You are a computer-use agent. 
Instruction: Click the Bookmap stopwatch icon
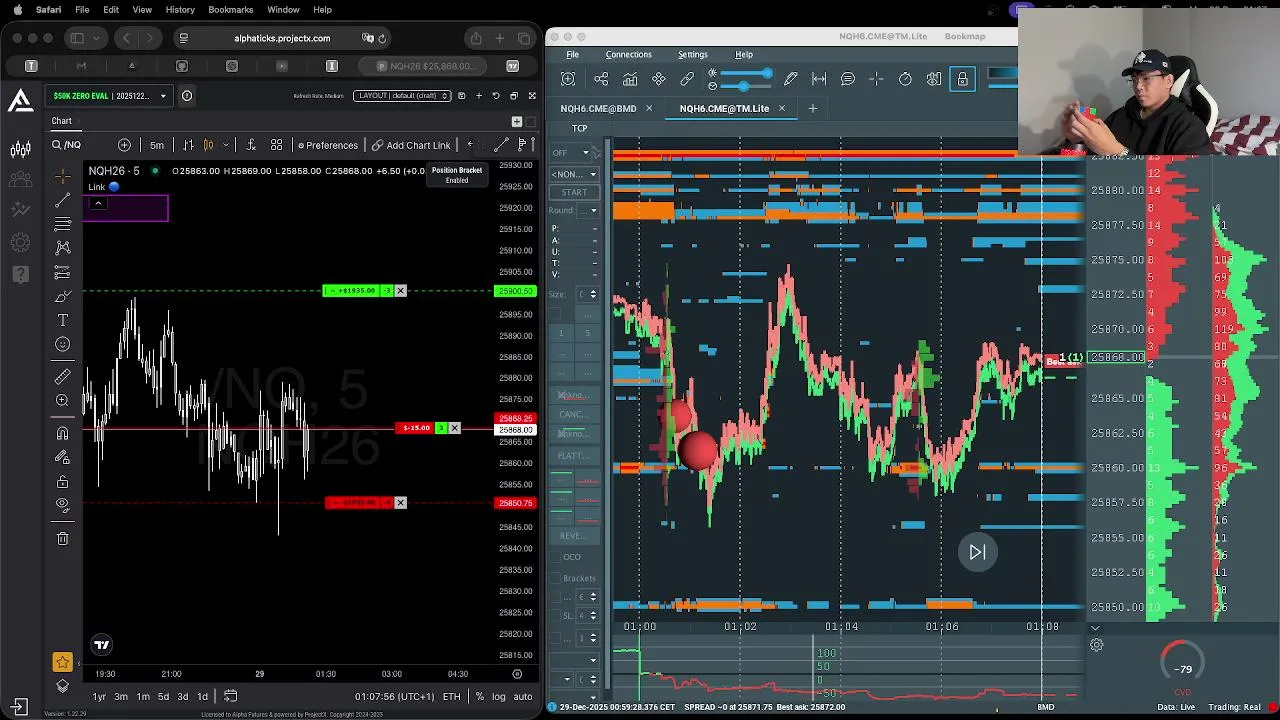(904, 79)
